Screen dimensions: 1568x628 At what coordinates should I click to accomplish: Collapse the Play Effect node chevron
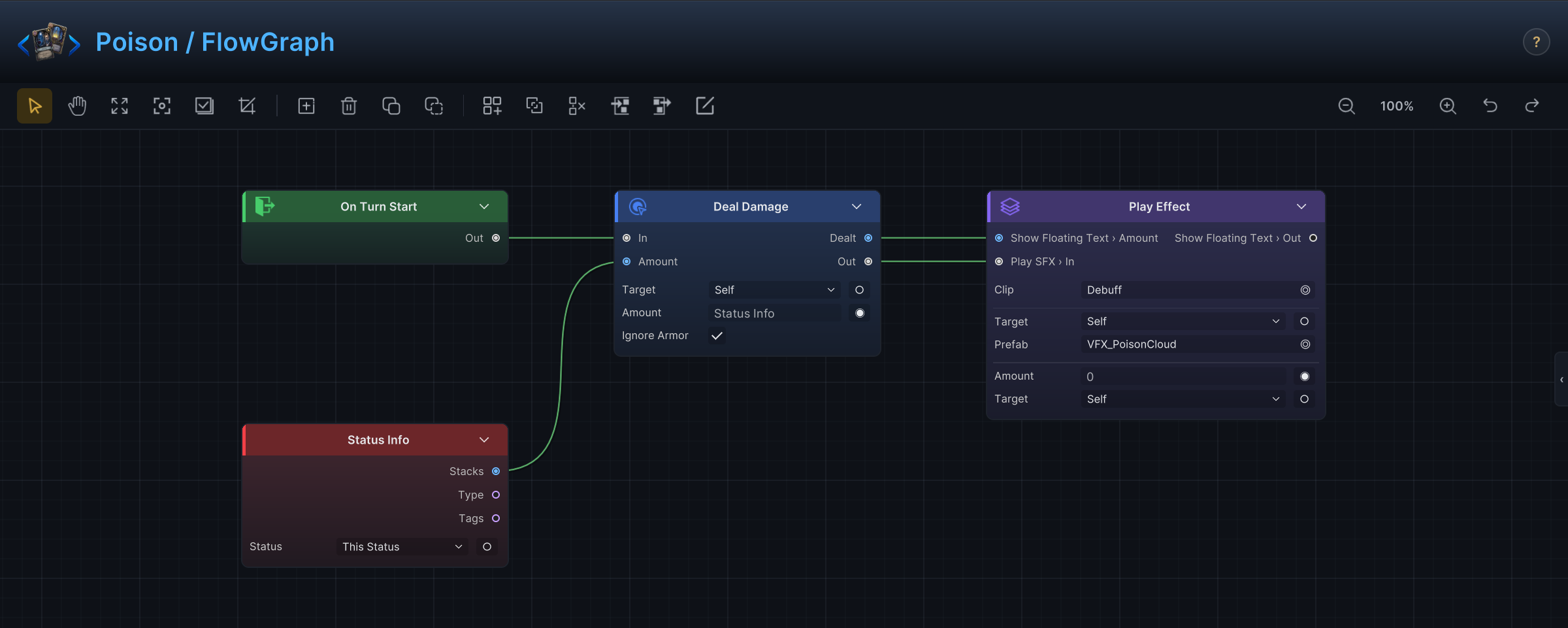[x=1301, y=207]
